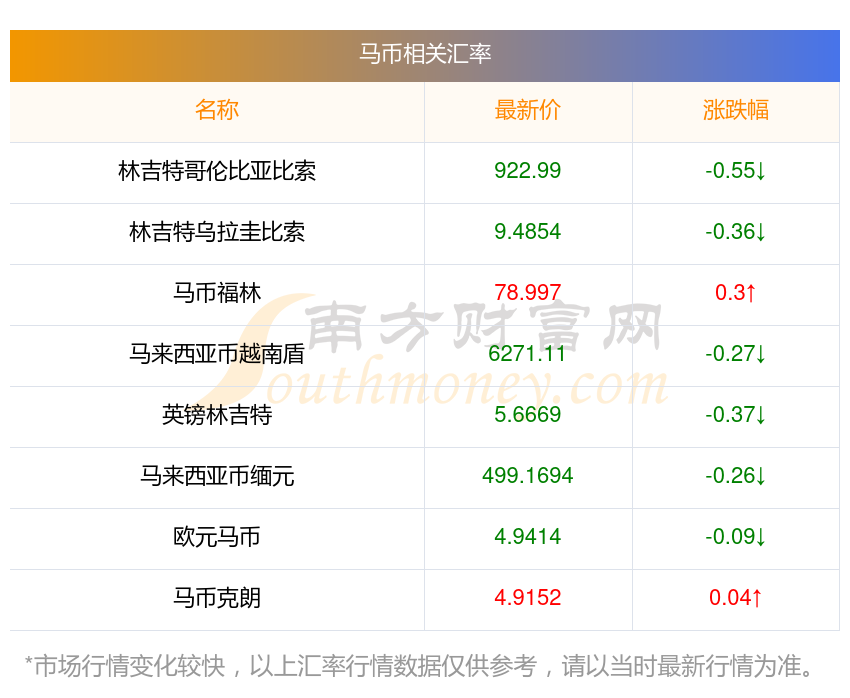Select the row name 马币福林
This screenshot has width=850, height=698.
point(217,293)
